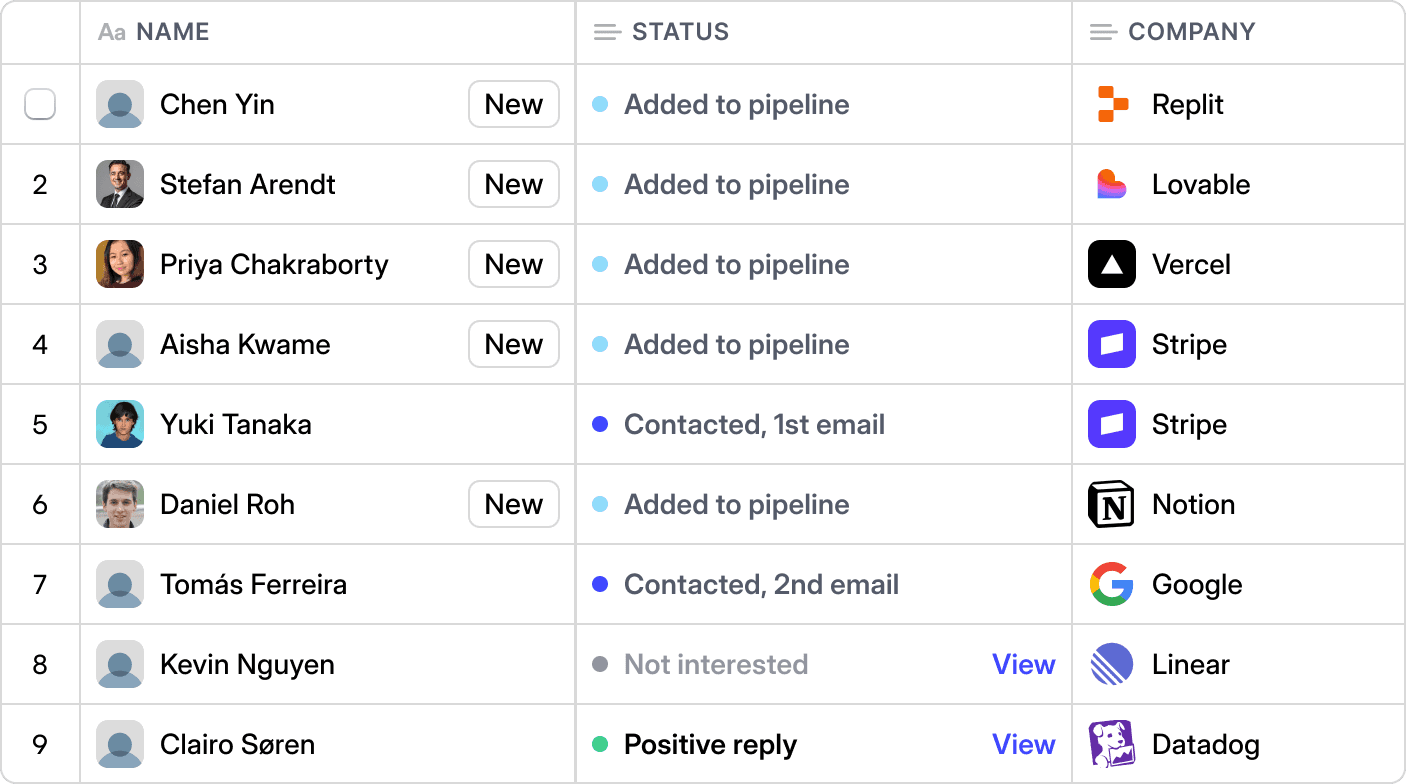Click Priya Chakraborty's avatar photo
The image size is (1406, 784).
point(120,264)
